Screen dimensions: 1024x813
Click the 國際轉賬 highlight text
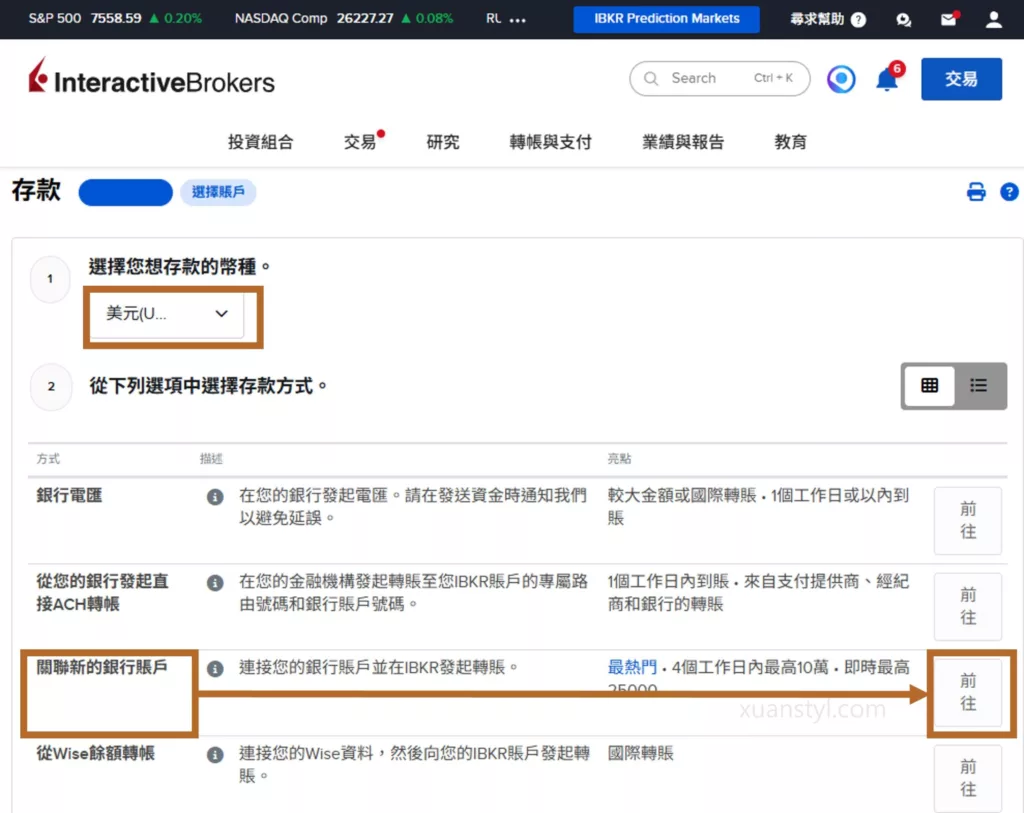click(x=641, y=754)
